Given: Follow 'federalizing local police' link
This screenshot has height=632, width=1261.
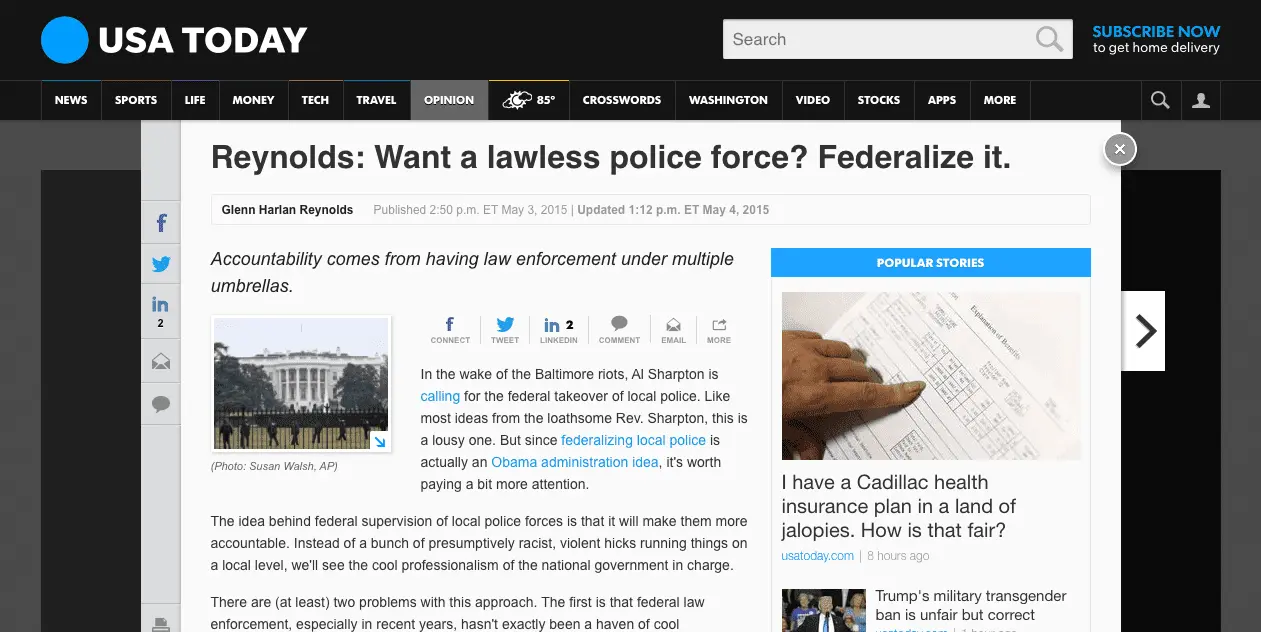Looking at the screenshot, I should coord(634,440).
